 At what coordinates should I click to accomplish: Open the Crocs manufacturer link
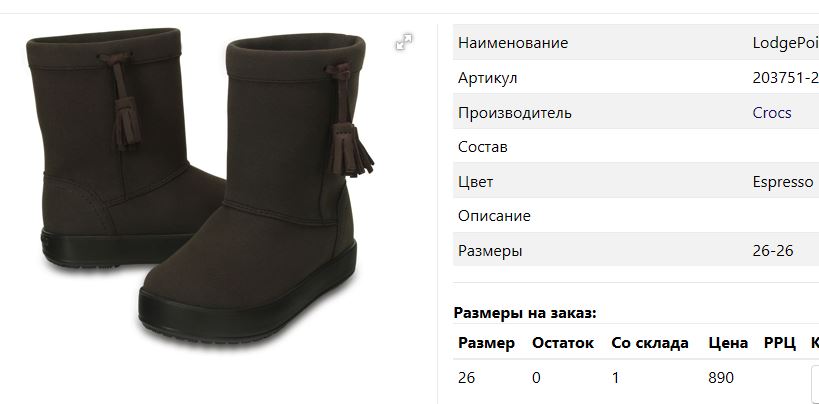tap(771, 113)
